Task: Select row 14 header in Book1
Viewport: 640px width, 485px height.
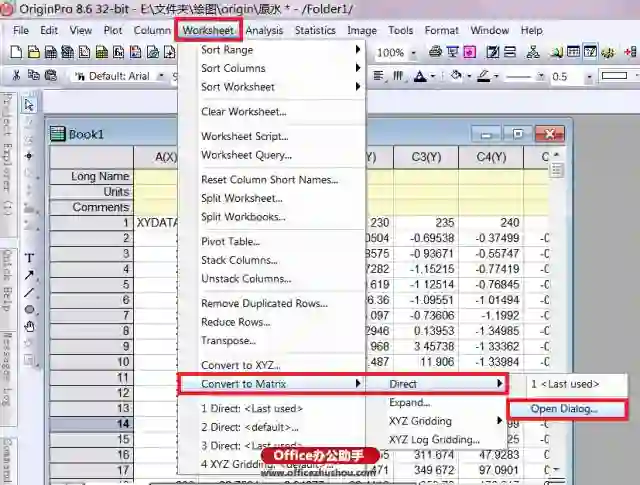Action: (91, 424)
